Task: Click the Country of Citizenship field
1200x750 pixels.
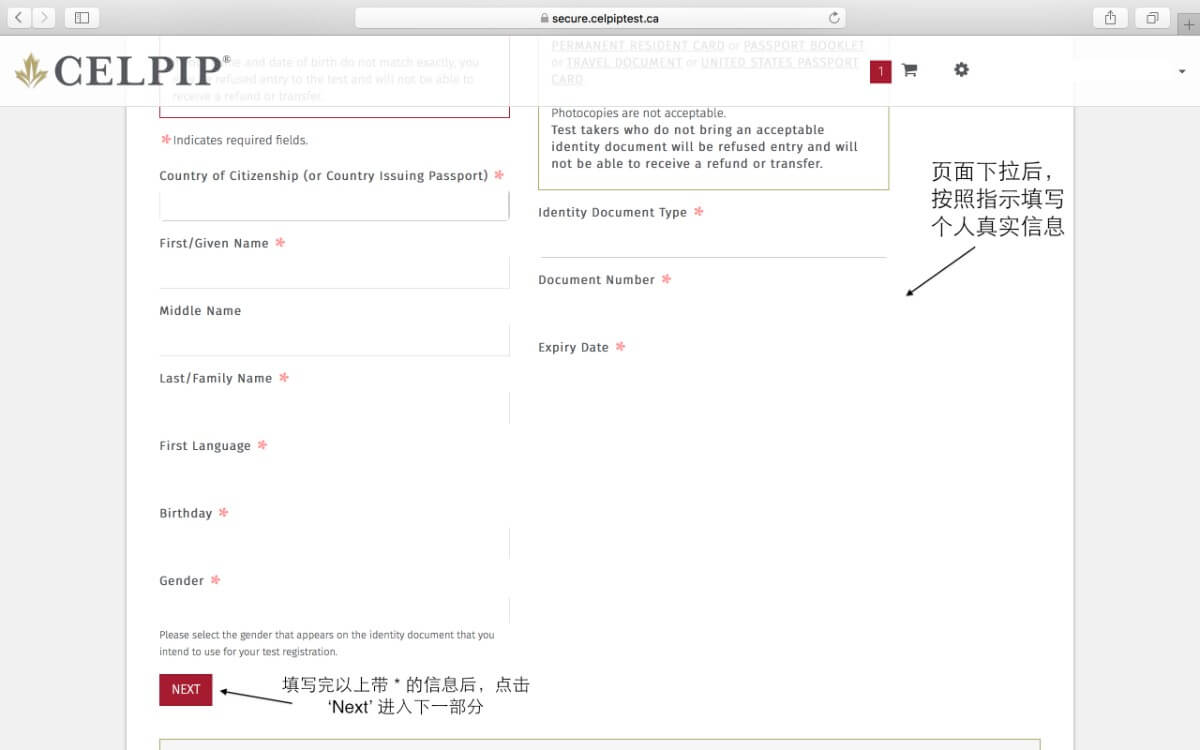Action: pyautogui.click(x=334, y=206)
